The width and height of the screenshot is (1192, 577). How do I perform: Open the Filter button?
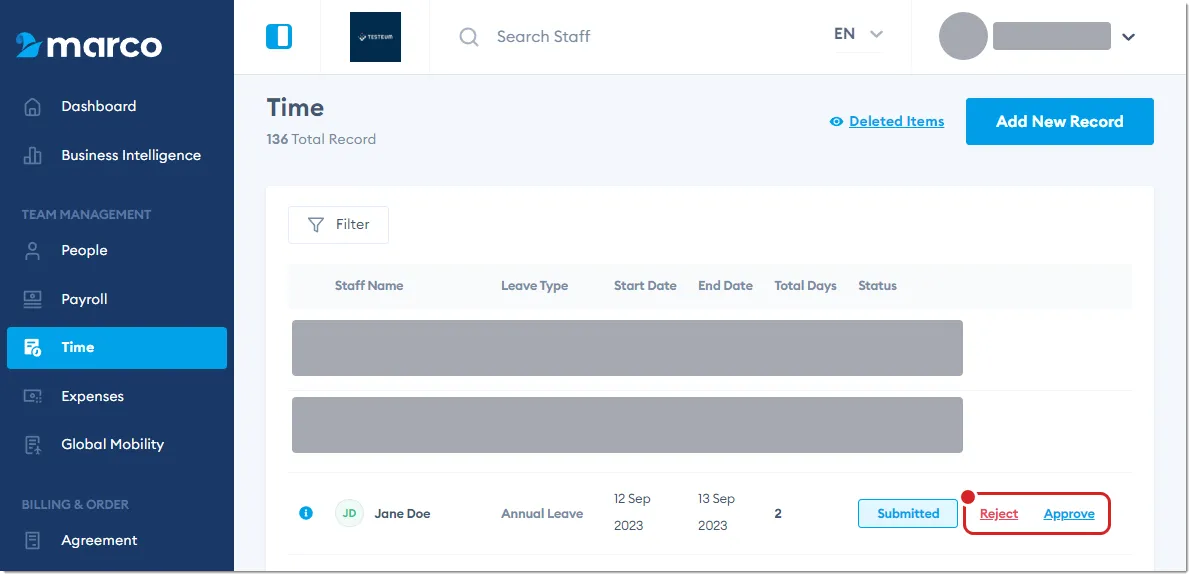338,225
